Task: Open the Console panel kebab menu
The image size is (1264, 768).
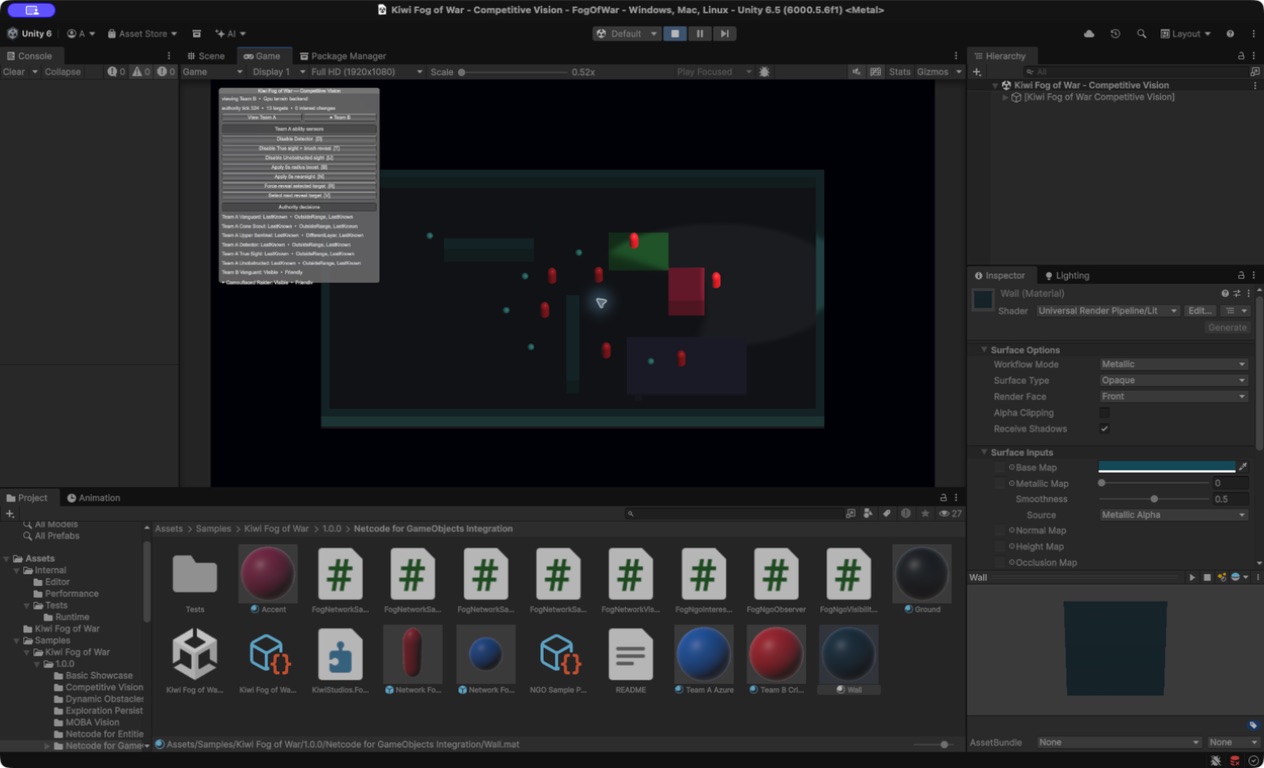Action: (168, 56)
